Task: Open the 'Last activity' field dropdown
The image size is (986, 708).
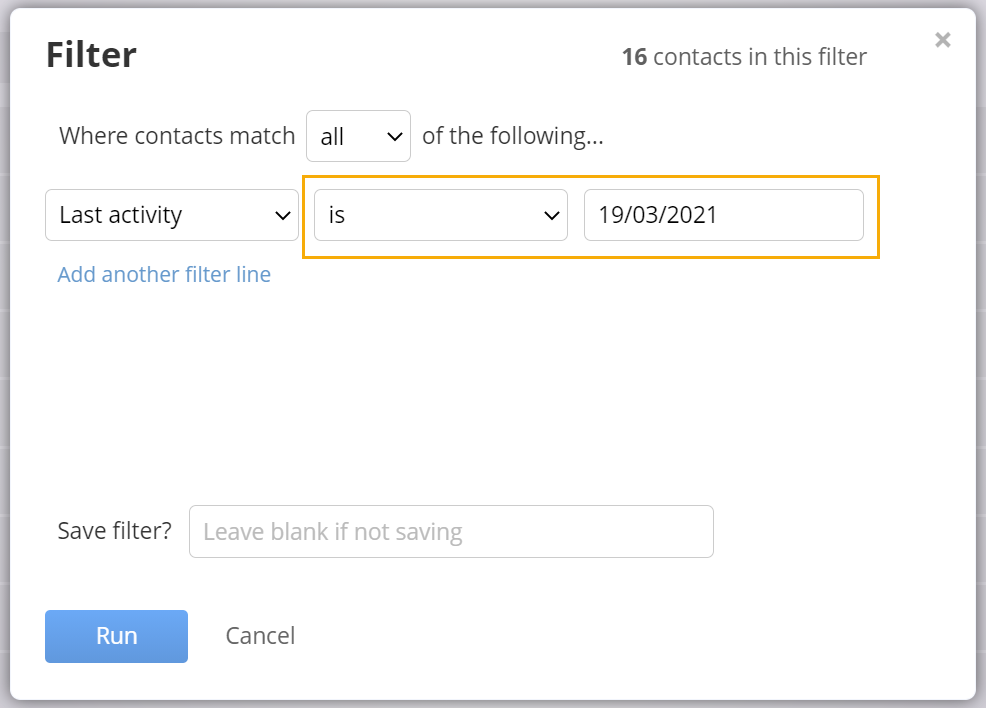Action: [x=172, y=215]
